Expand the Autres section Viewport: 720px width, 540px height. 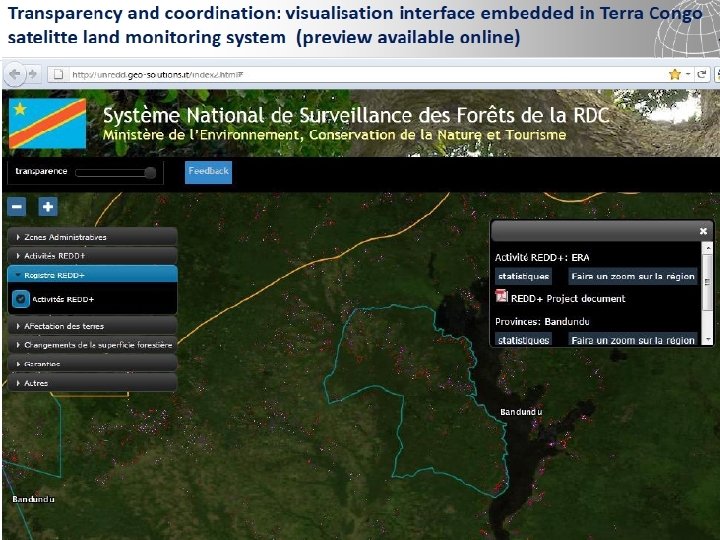click(92, 382)
